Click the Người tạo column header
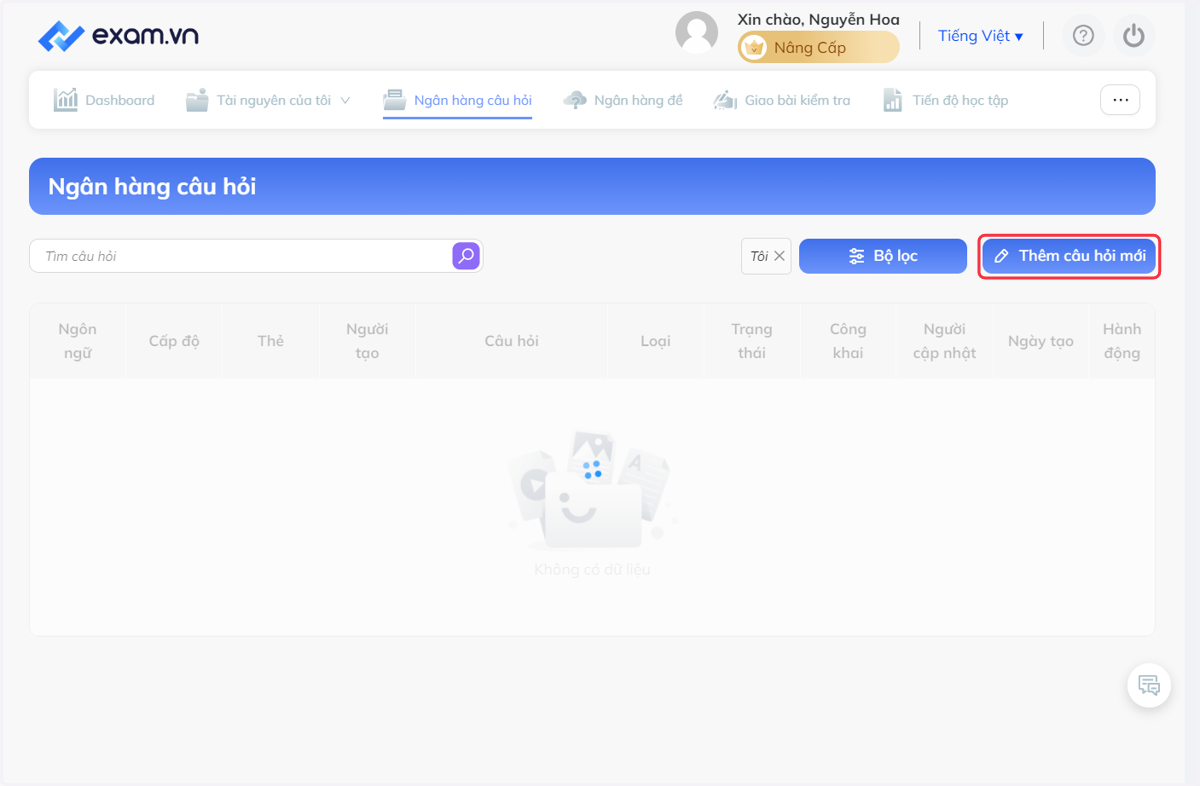The height and width of the screenshot is (786, 1200). 367,341
